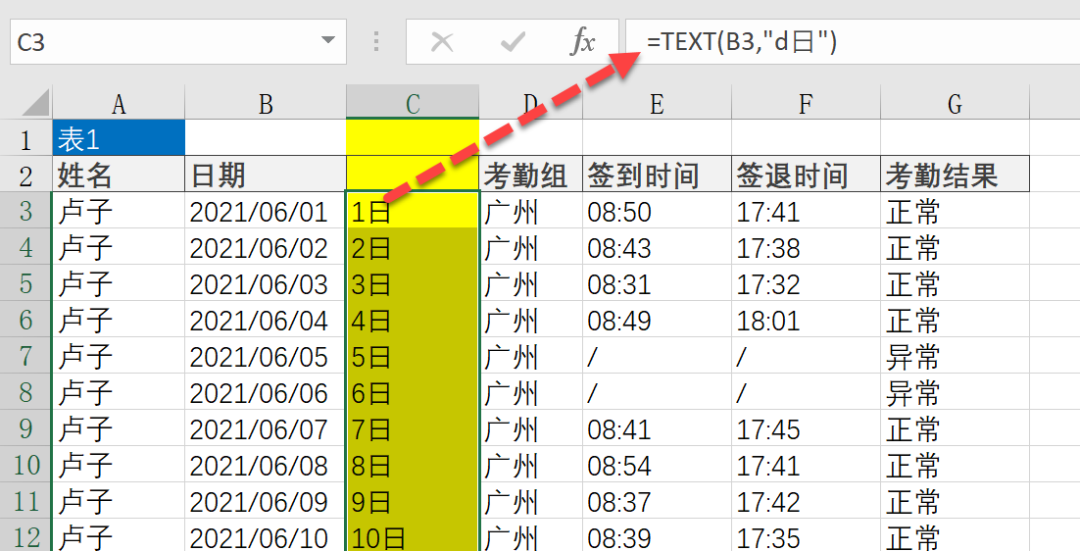Click the formula bar drag handle dots
This screenshot has width=1080, height=551.
pos(376,41)
